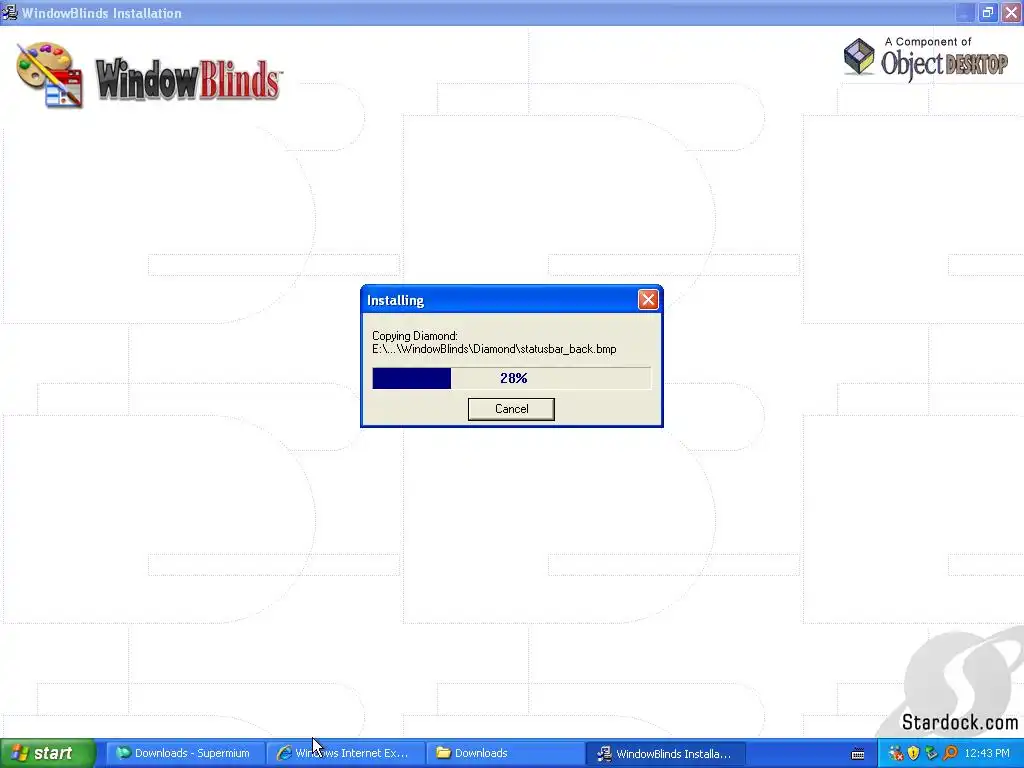Switch to Downloads - Supermium taskbar window
The image size is (1024, 768).
click(184, 753)
